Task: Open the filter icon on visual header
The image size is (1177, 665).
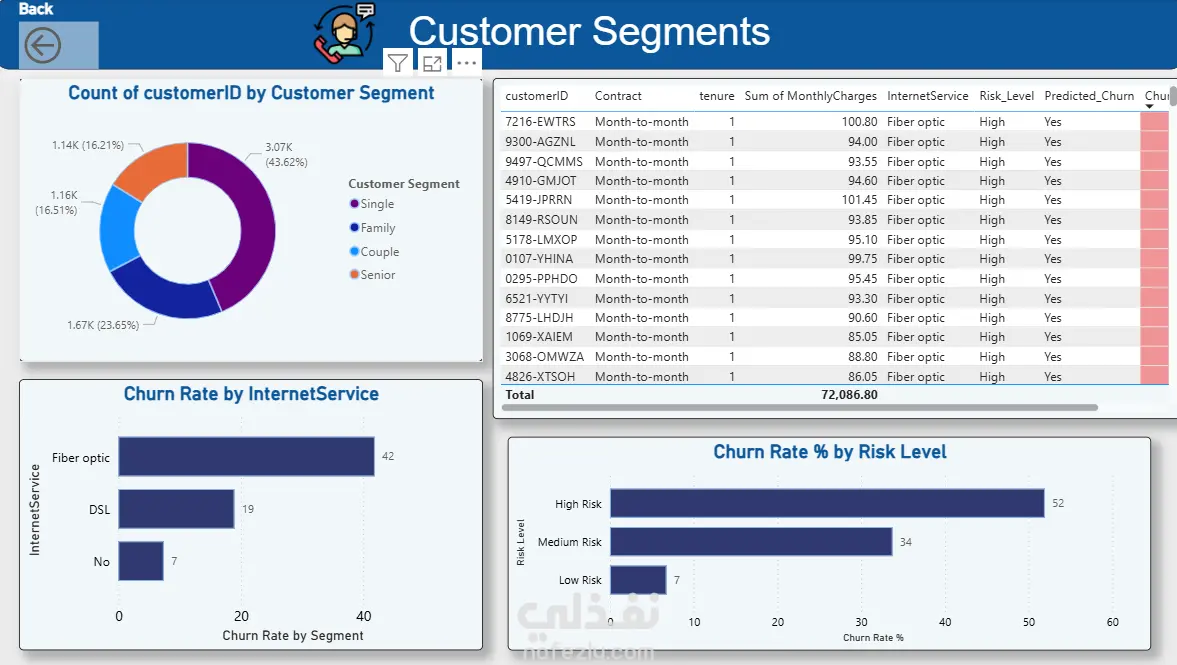Action: [398, 63]
